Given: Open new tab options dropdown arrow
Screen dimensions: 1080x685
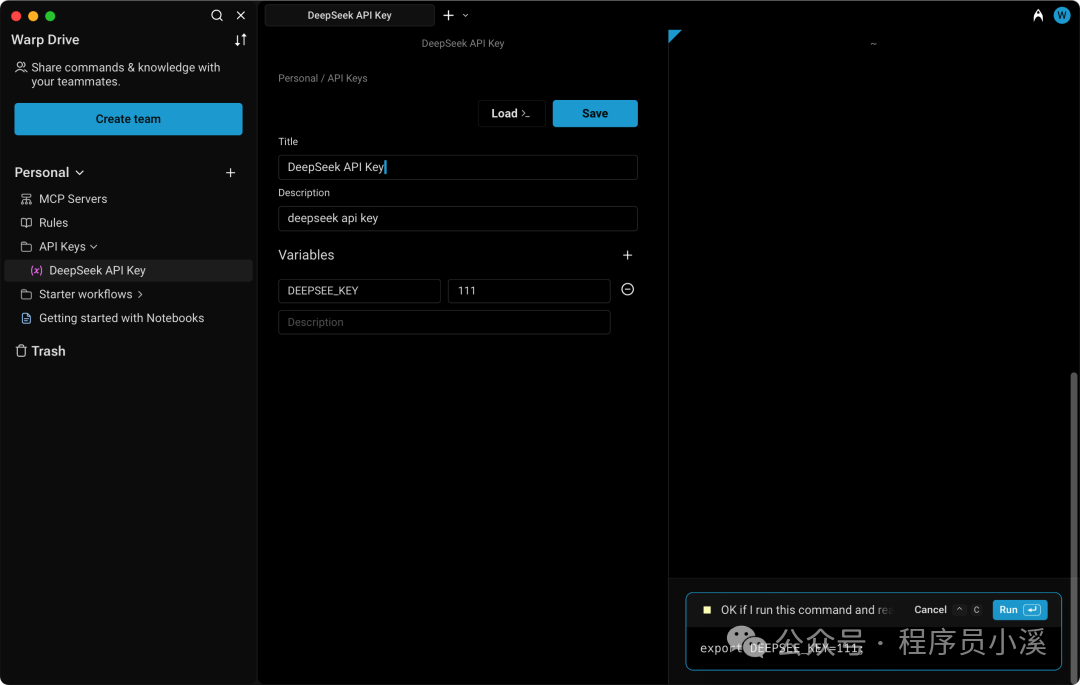Looking at the screenshot, I should click(466, 15).
